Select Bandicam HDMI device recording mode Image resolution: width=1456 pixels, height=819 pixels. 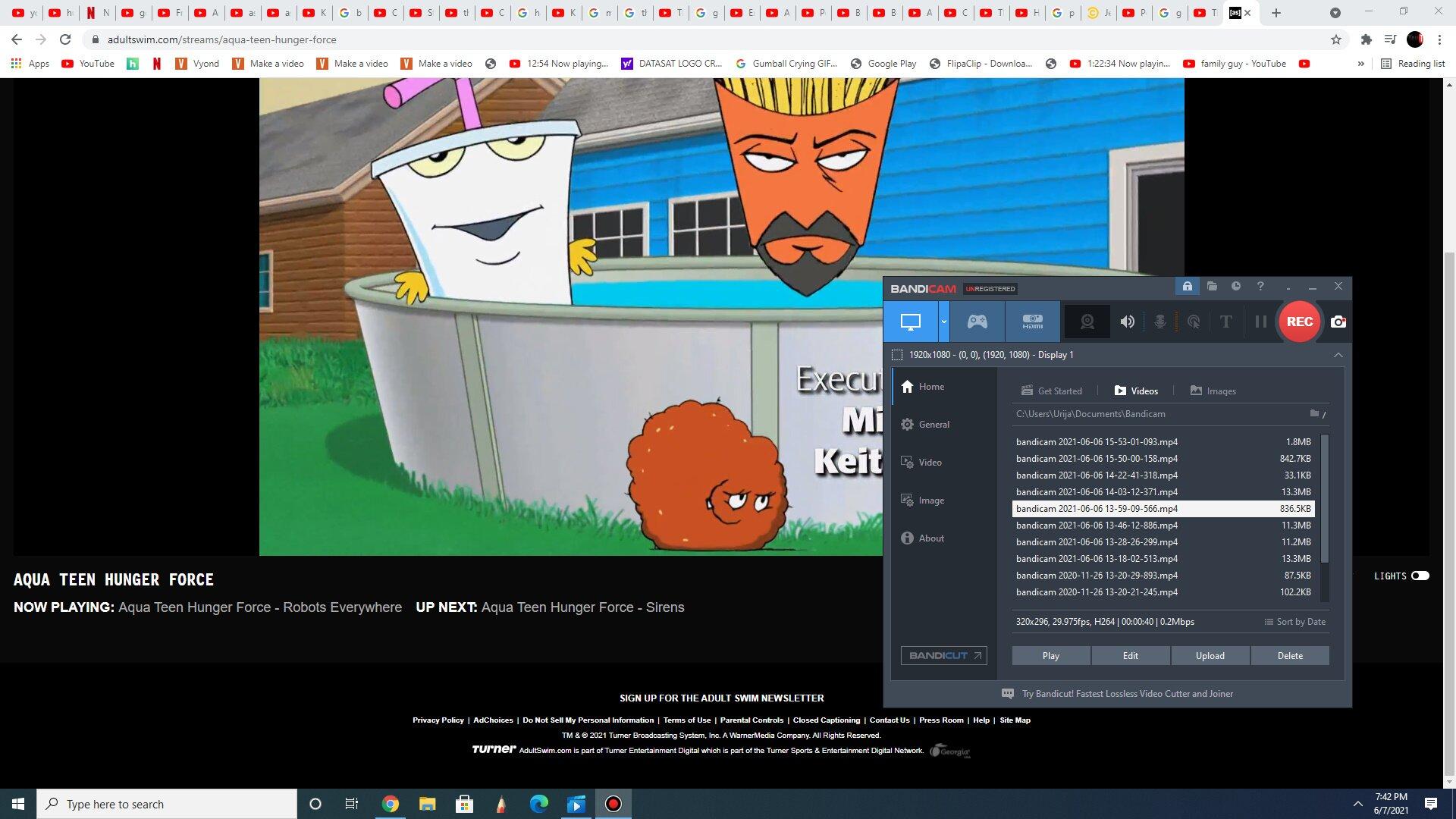[x=1032, y=322]
